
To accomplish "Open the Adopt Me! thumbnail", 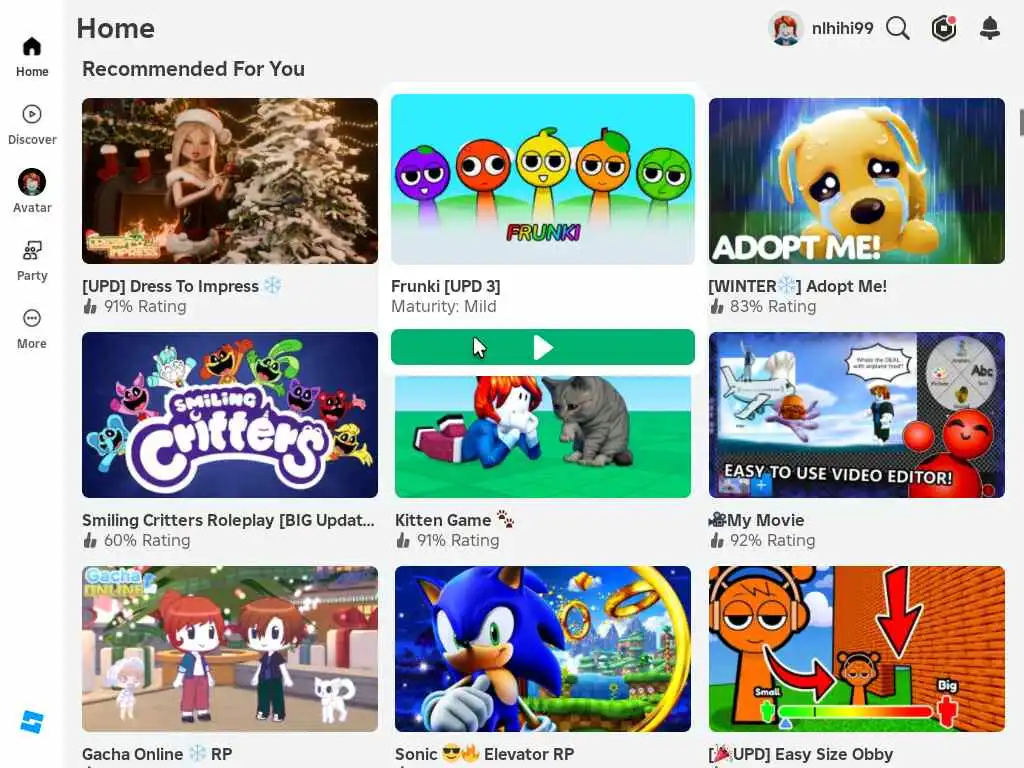I will coord(857,181).
